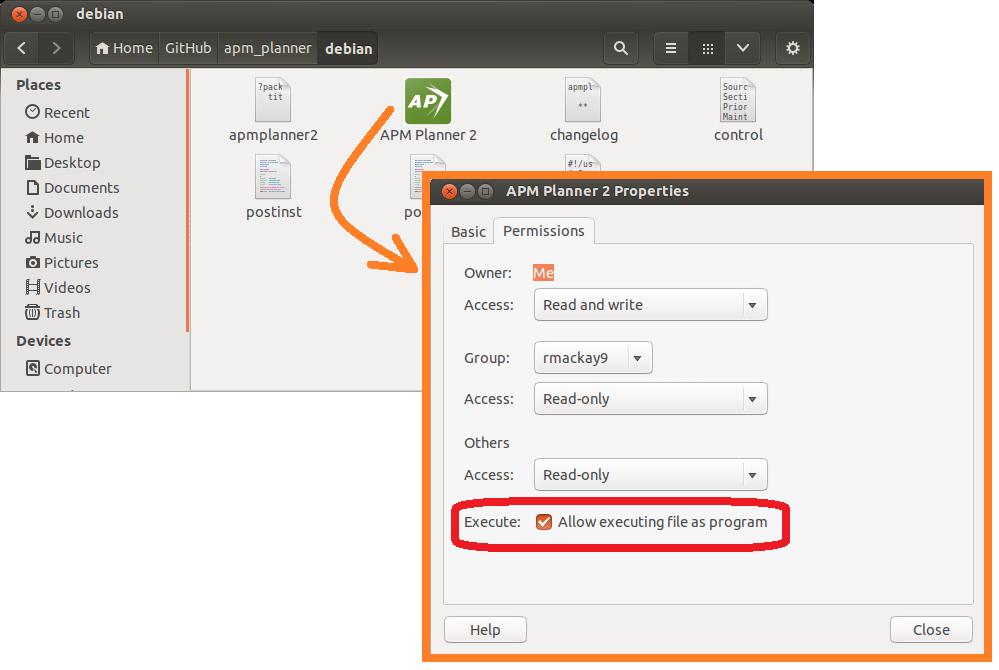Viewport: 999px width, 670px height.
Task: Click the Close button in Properties
Action: tap(930, 629)
